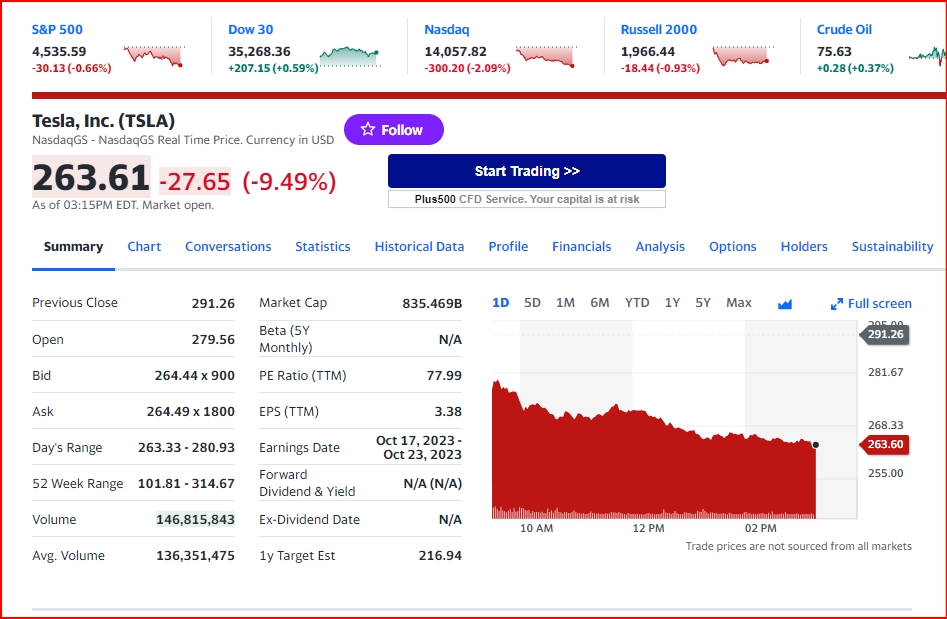The image size is (947, 619).
Task: Click the star icon in Follow button
Action: point(368,130)
